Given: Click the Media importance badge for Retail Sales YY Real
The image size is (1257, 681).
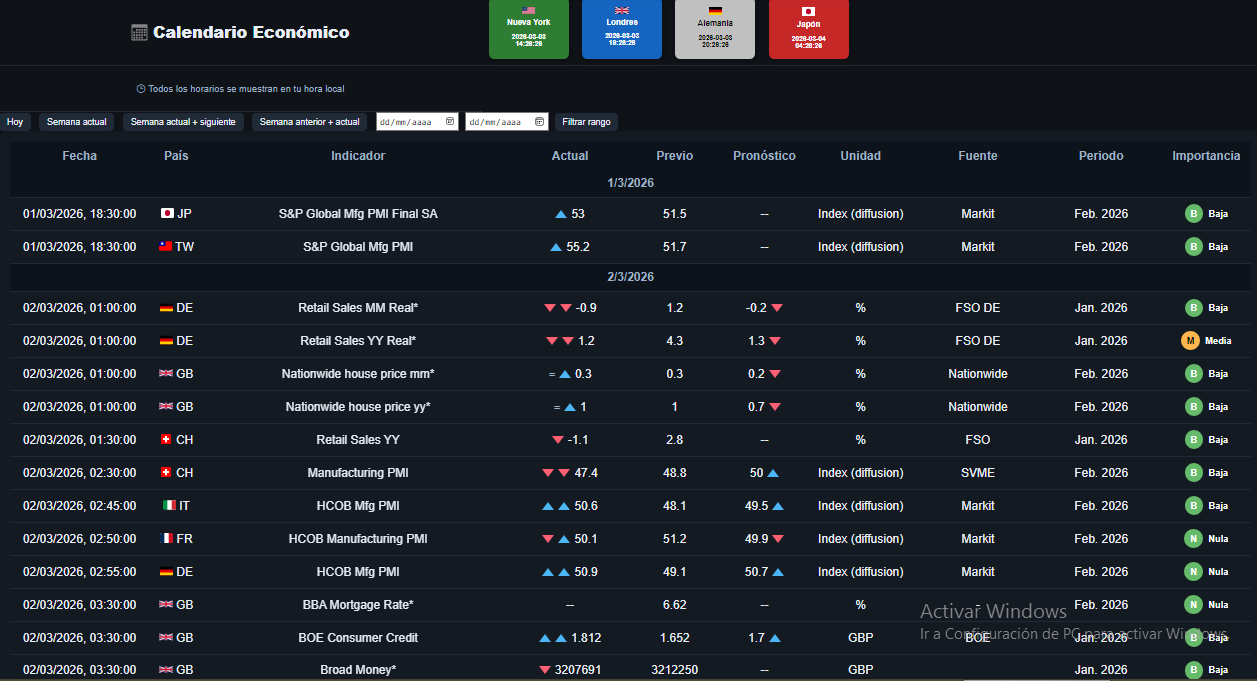Looking at the screenshot, I should tap(1205, 341).
